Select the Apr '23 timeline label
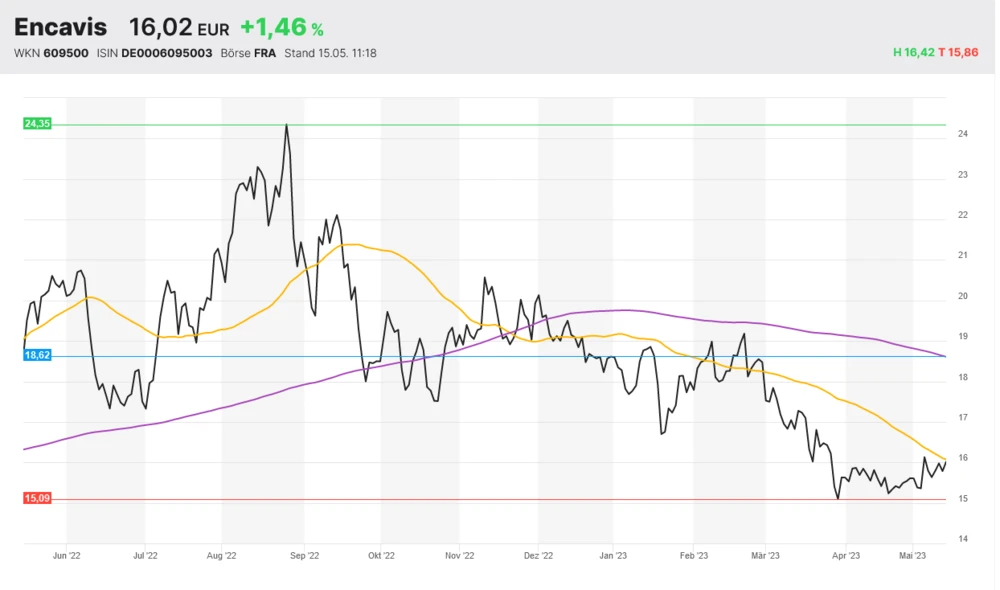 click(846, 554)
